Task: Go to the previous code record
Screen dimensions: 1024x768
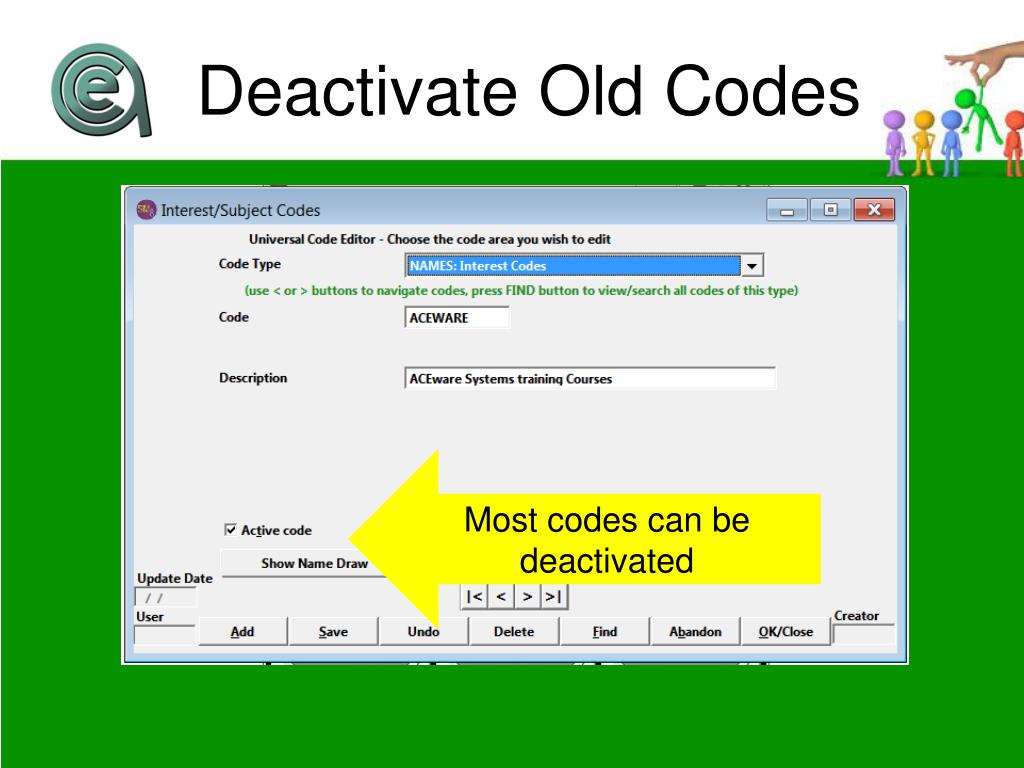Action: pyautogui.click(x=501, y=597)
